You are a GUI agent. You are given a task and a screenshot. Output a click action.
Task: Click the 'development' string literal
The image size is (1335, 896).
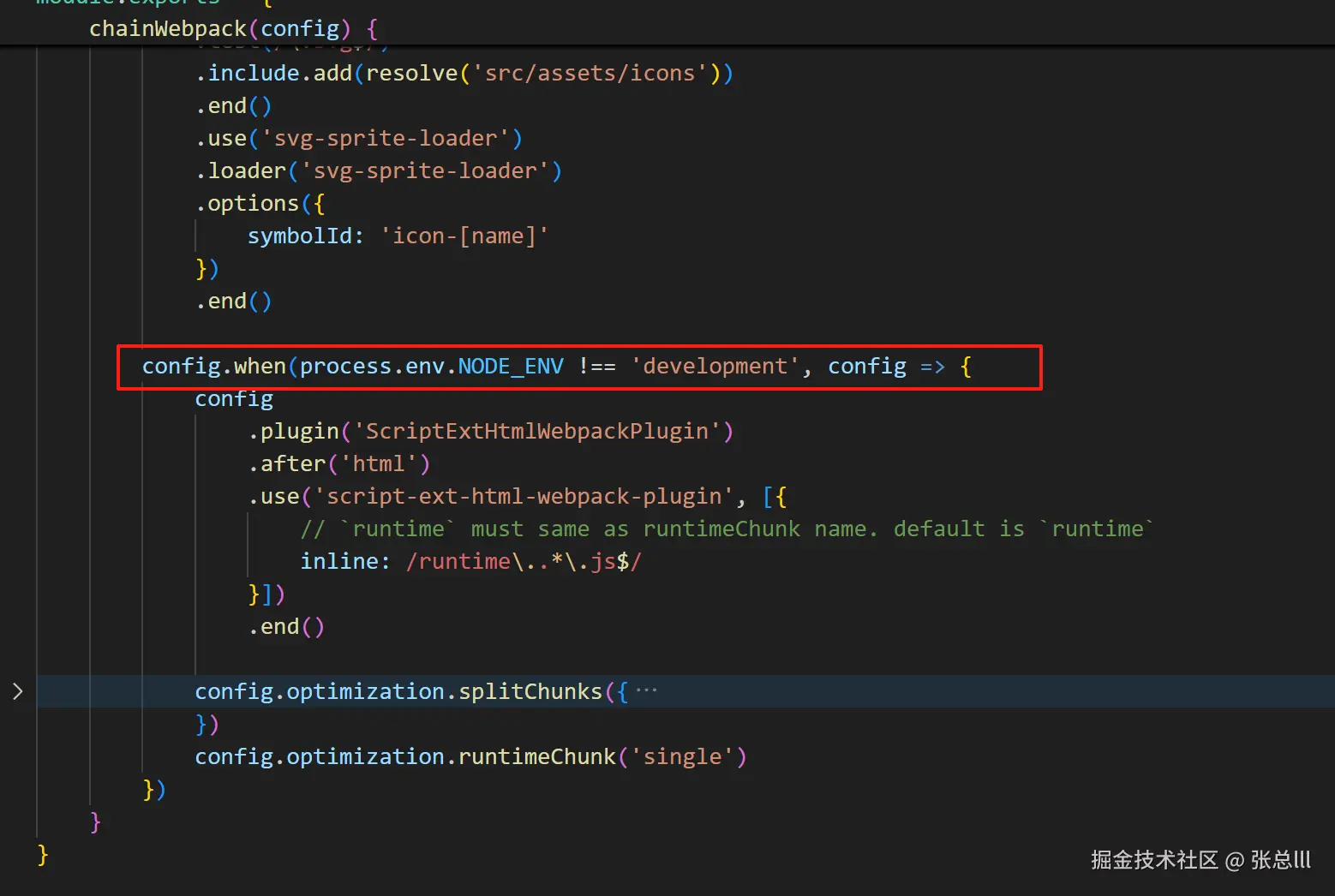click(715, 366)
